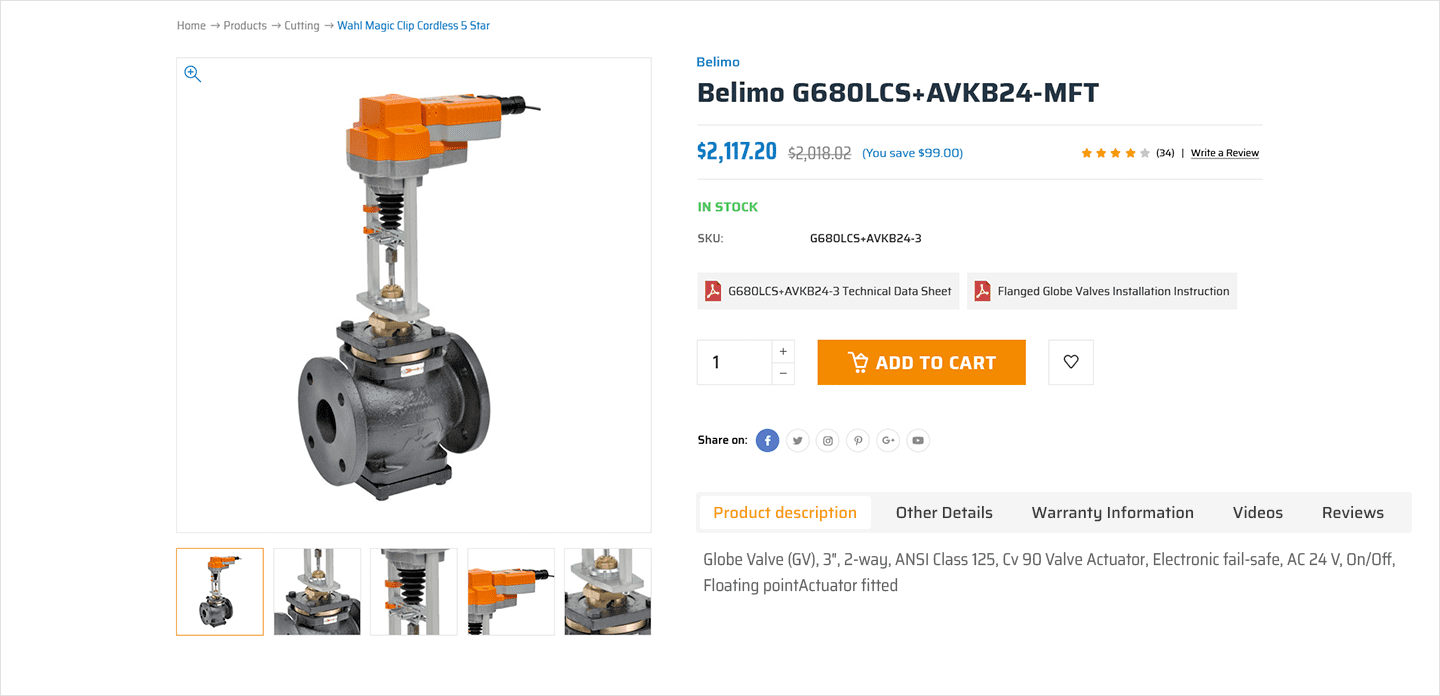Share product on Facebook

click(767, 440)
